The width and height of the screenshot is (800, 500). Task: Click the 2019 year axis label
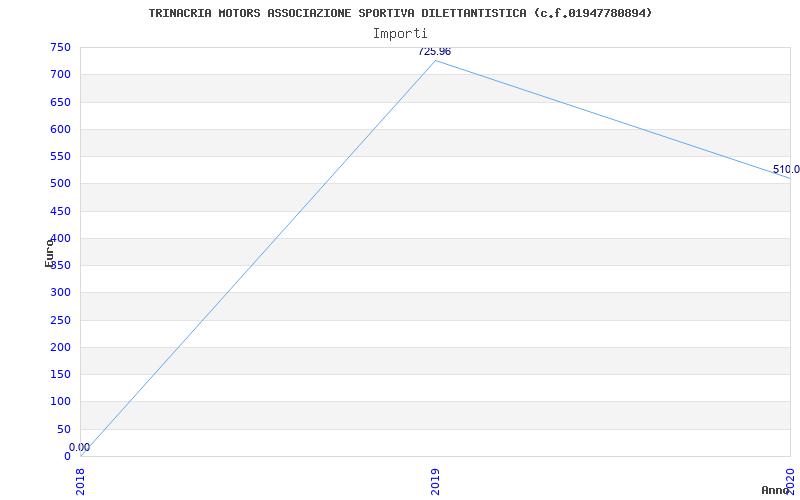pos(435,482)
